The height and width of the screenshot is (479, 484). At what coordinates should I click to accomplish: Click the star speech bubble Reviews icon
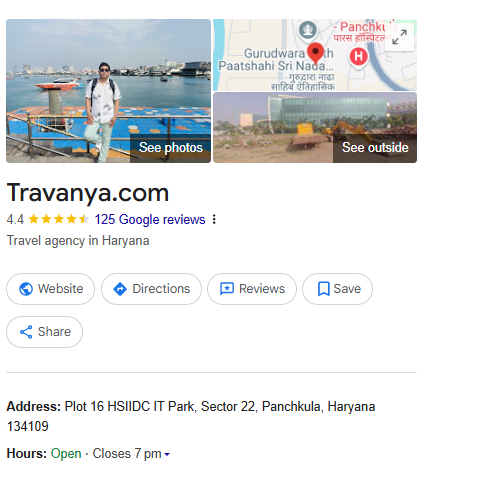227,289
